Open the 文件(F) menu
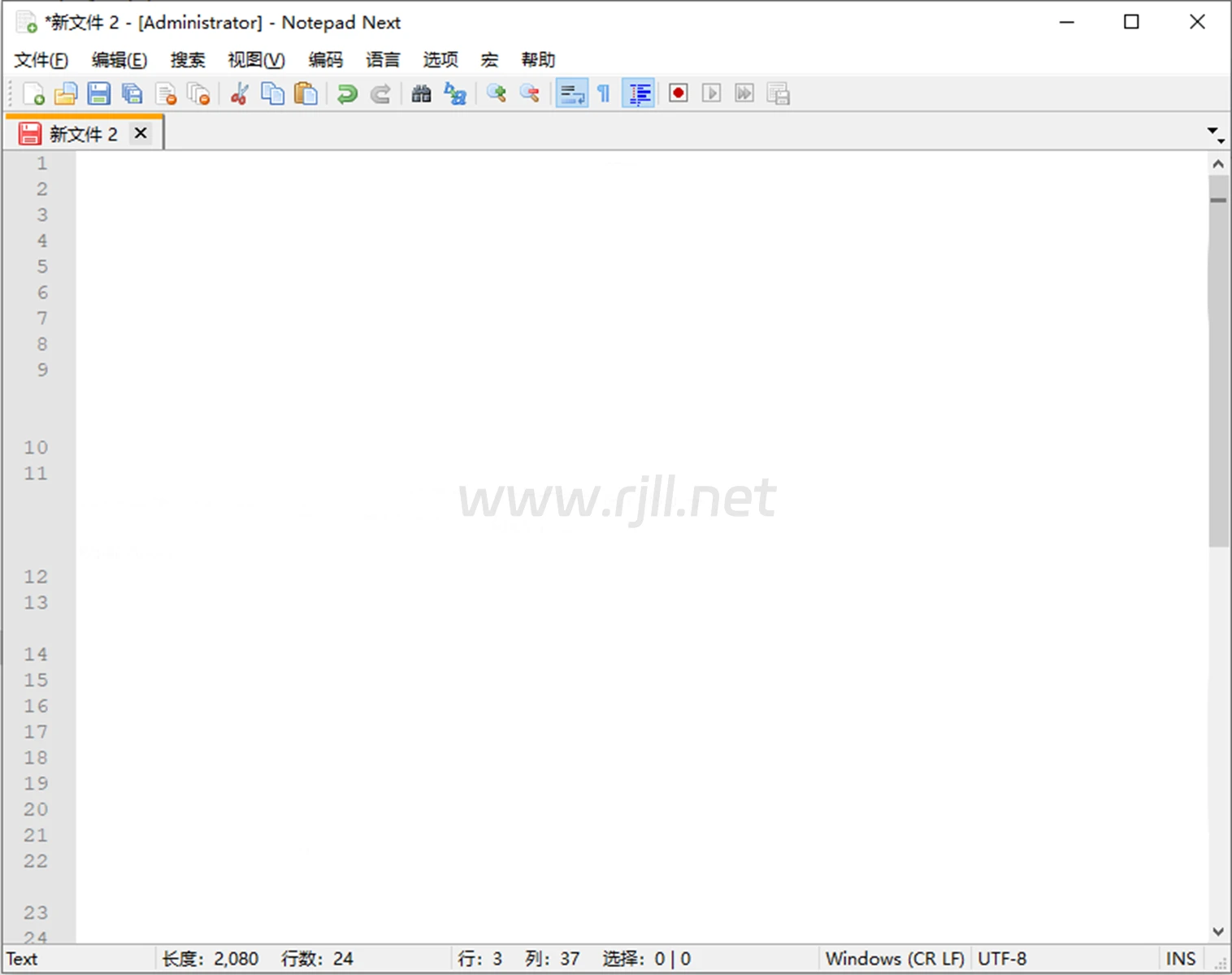1232x975 pixels. 41,60
